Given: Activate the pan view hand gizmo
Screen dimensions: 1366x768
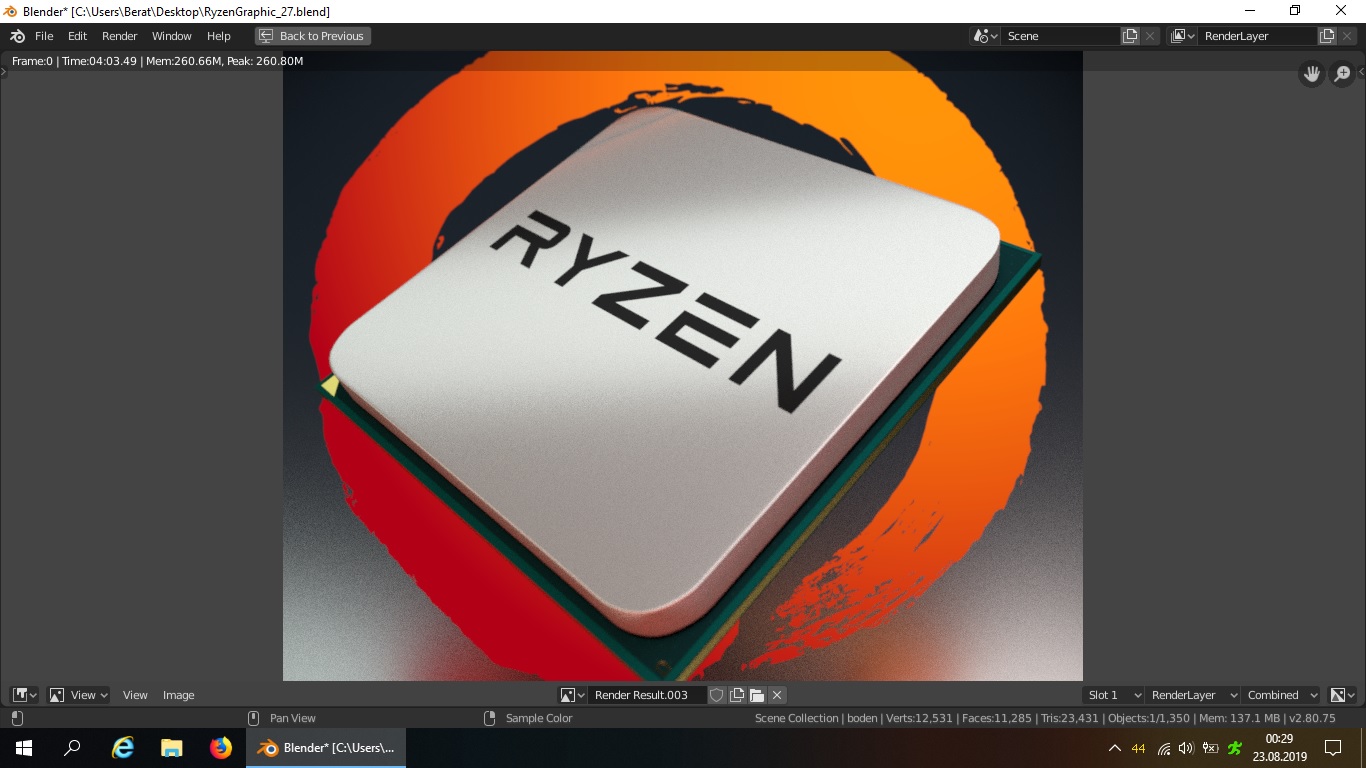Looking at the screenshot, I should click(1312, 74).
